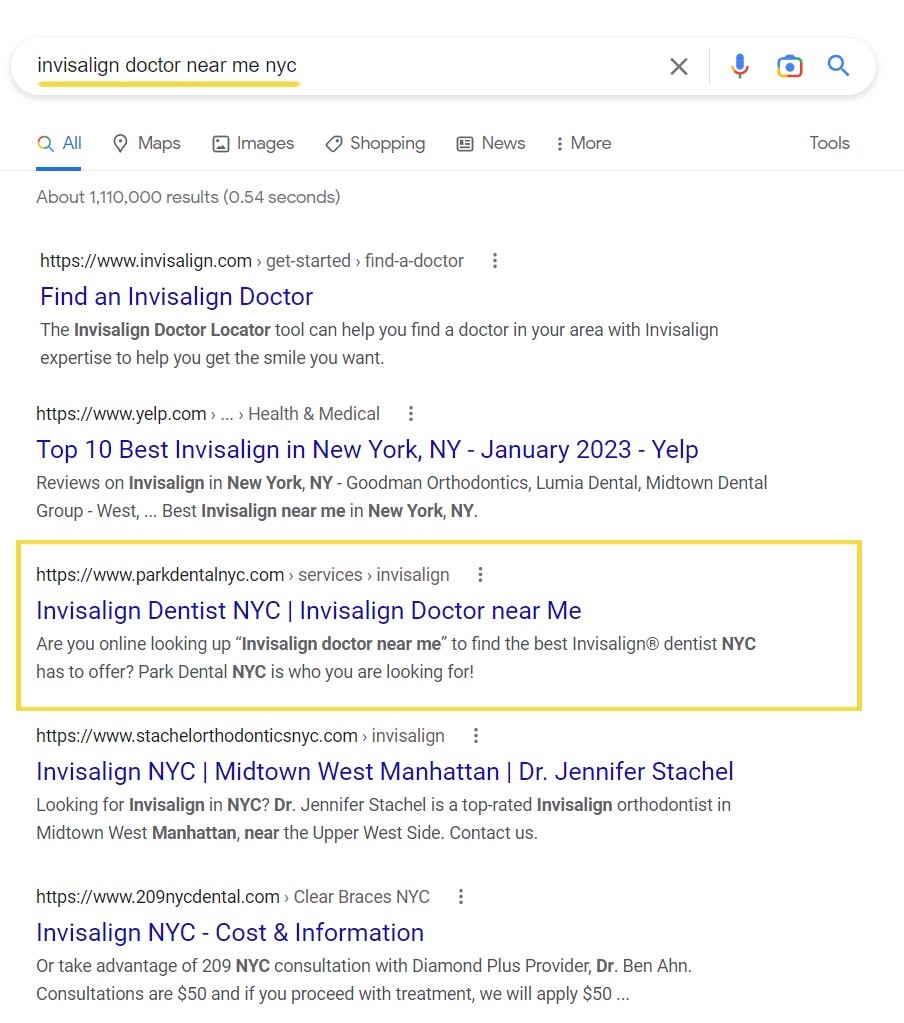The height and width of the screenshot is (1023, 904).
Task: Switch to the Images tab
Action: (253, 143)
